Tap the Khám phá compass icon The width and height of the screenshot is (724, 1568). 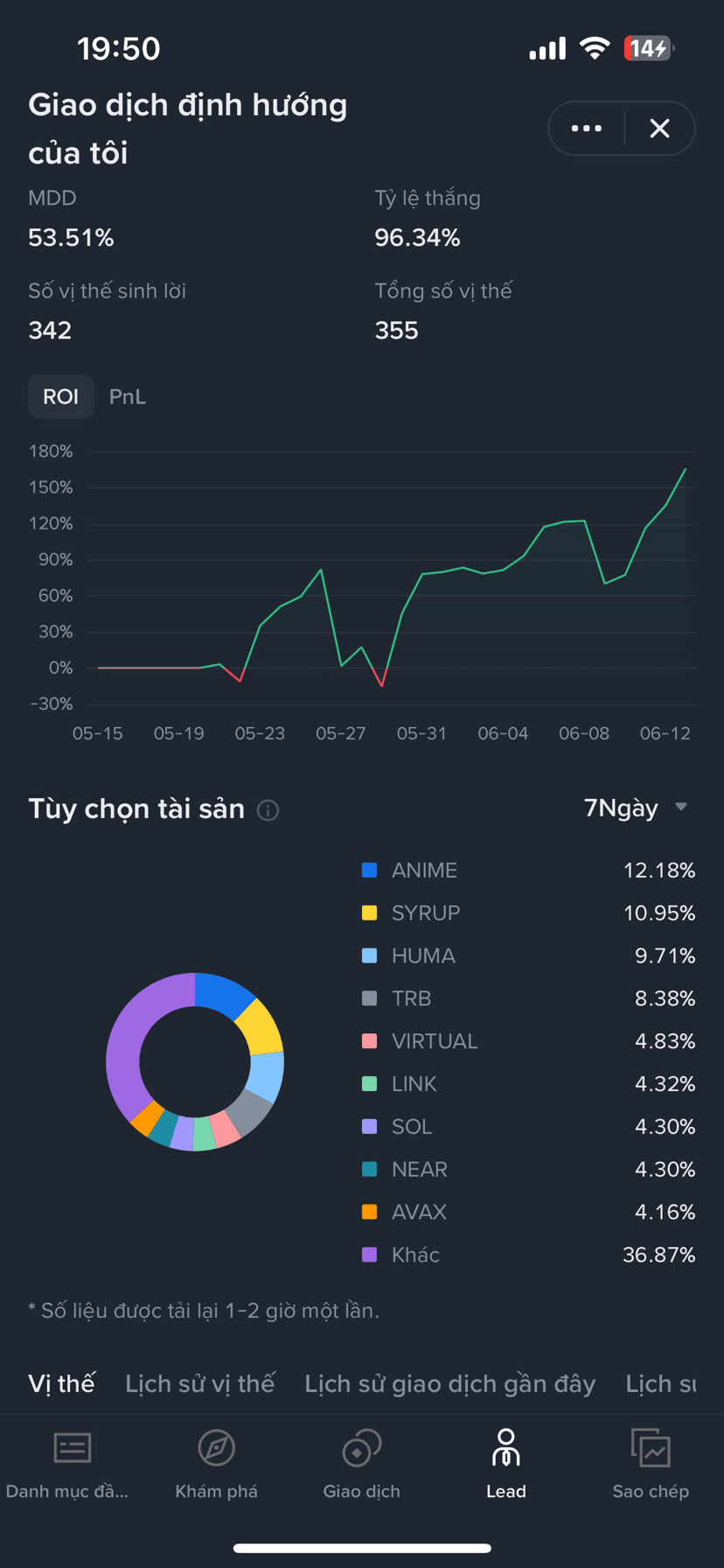pyautogui.click(x=216, y=1447)
